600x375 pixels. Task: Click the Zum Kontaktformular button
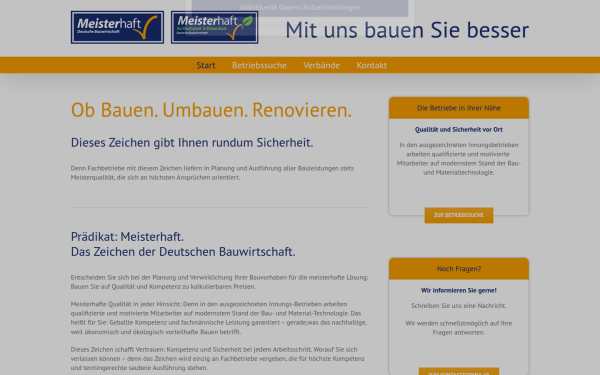click(x=459, y=372)
